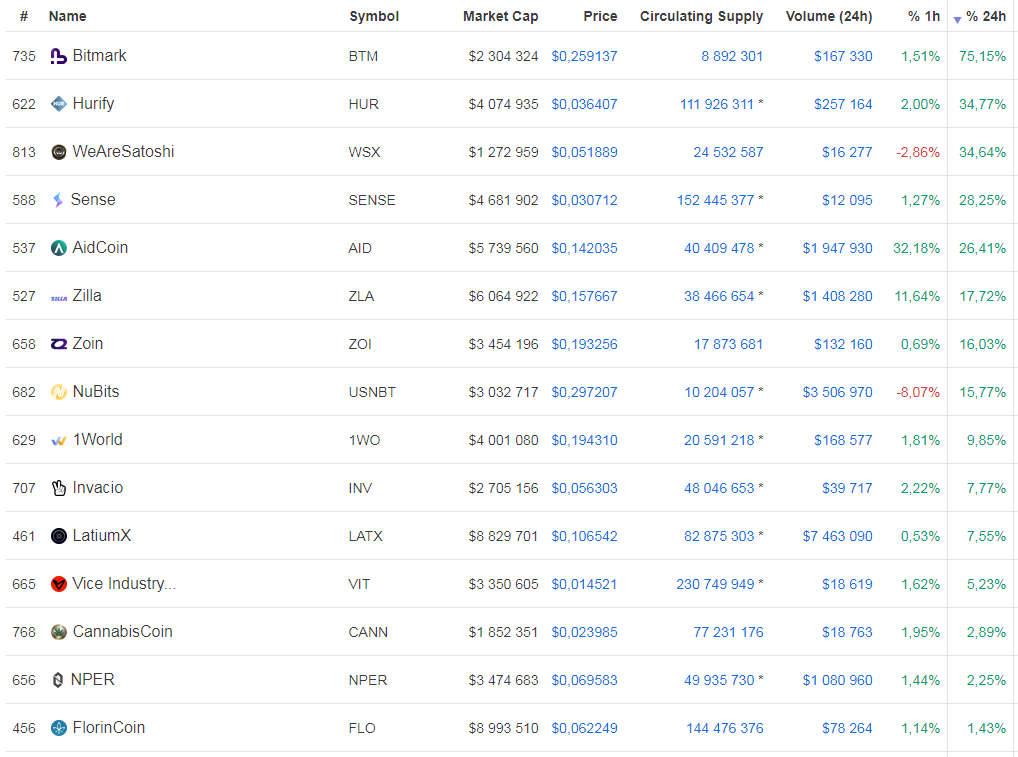Click FlorinCoin price $0,062249
Screen dimensions: 1018x757
(584, 729)
